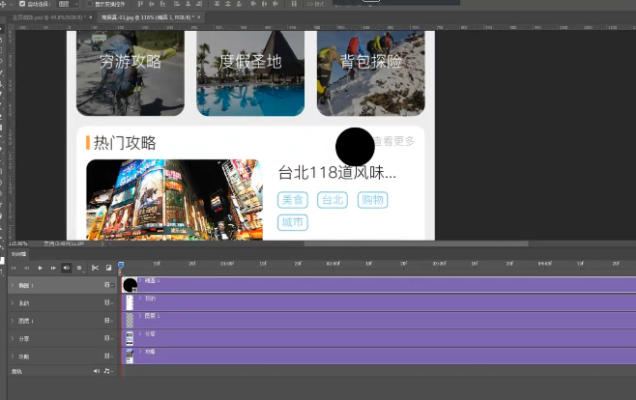Mute the audio track speaker toggle

[96, 371]
